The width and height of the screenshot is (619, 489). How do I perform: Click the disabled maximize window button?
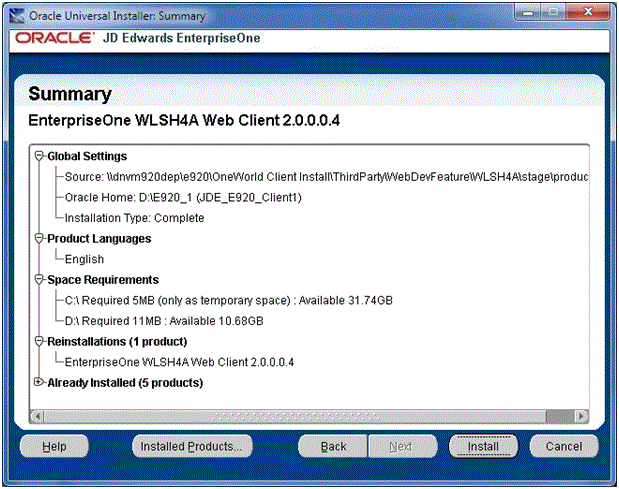(x=553, y=13)
